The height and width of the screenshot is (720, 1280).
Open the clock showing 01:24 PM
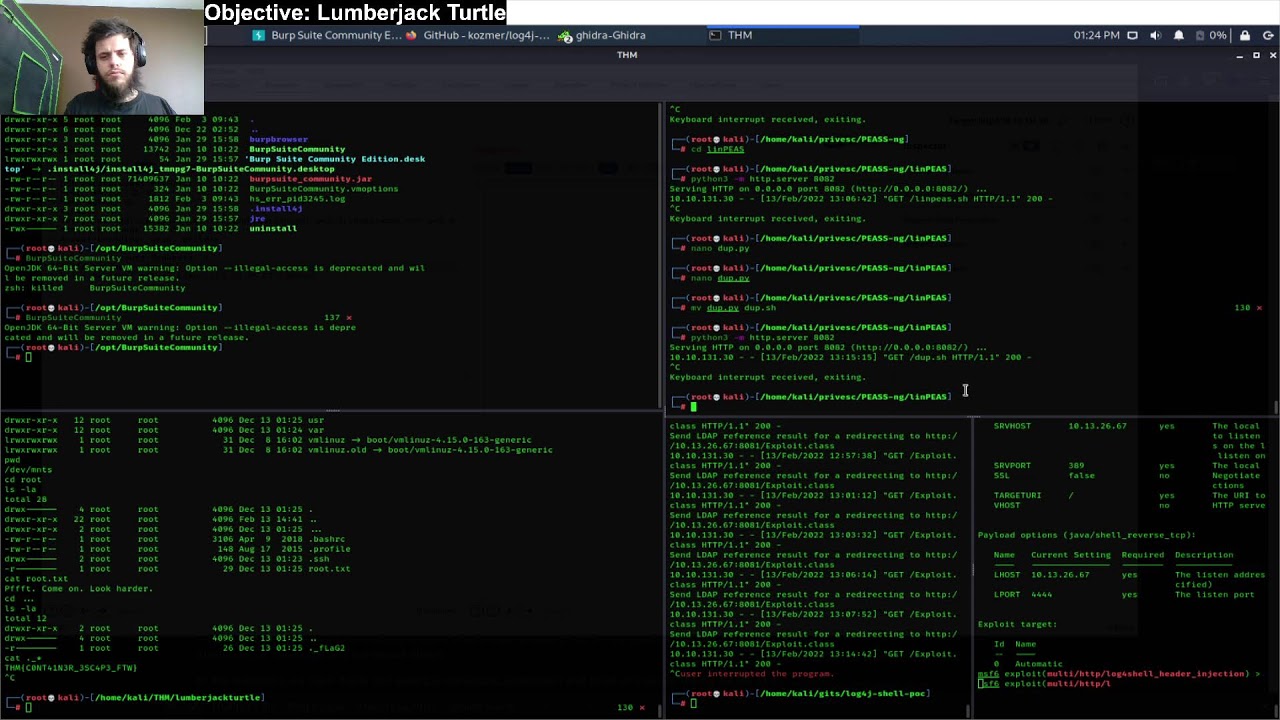pos(1097,35)
